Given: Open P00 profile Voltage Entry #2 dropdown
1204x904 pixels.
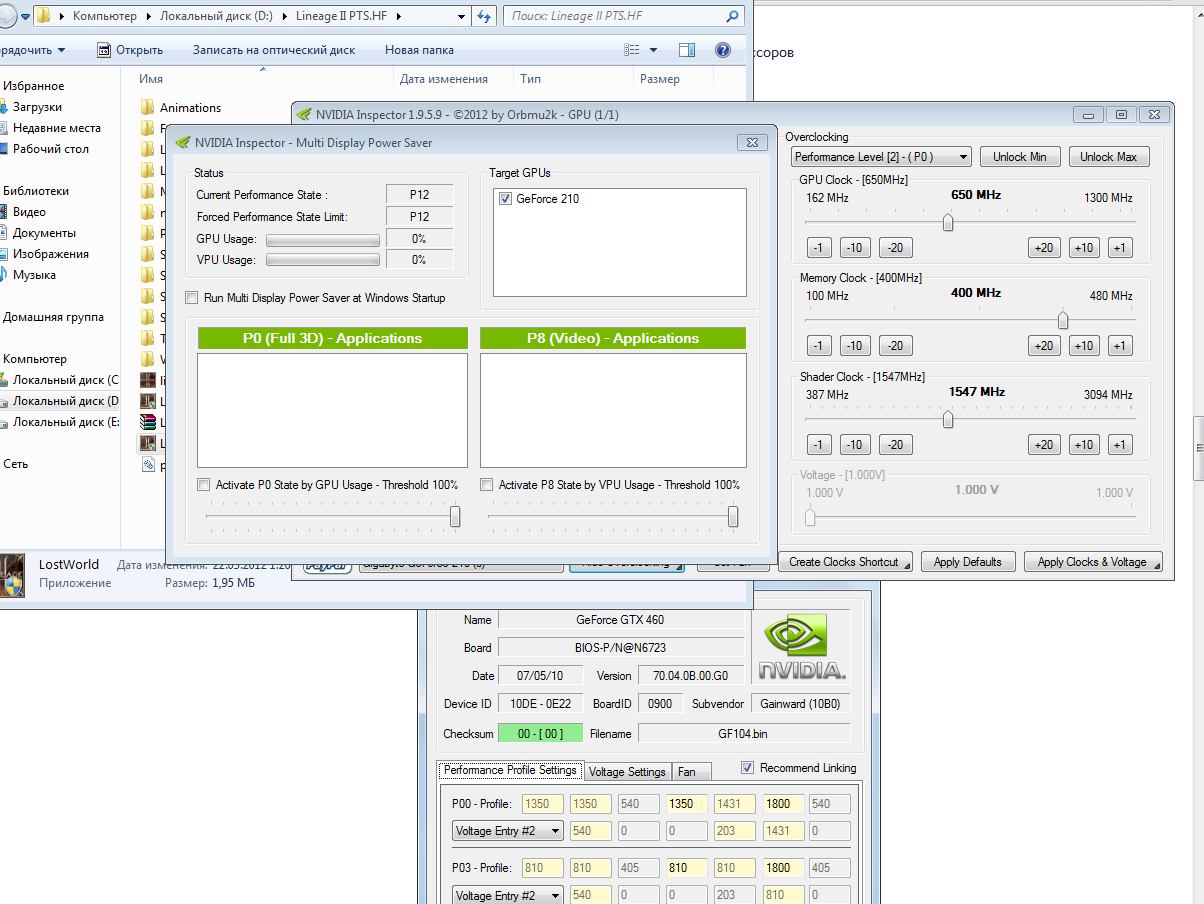Looking at the screenshot, I should point(508,831).
